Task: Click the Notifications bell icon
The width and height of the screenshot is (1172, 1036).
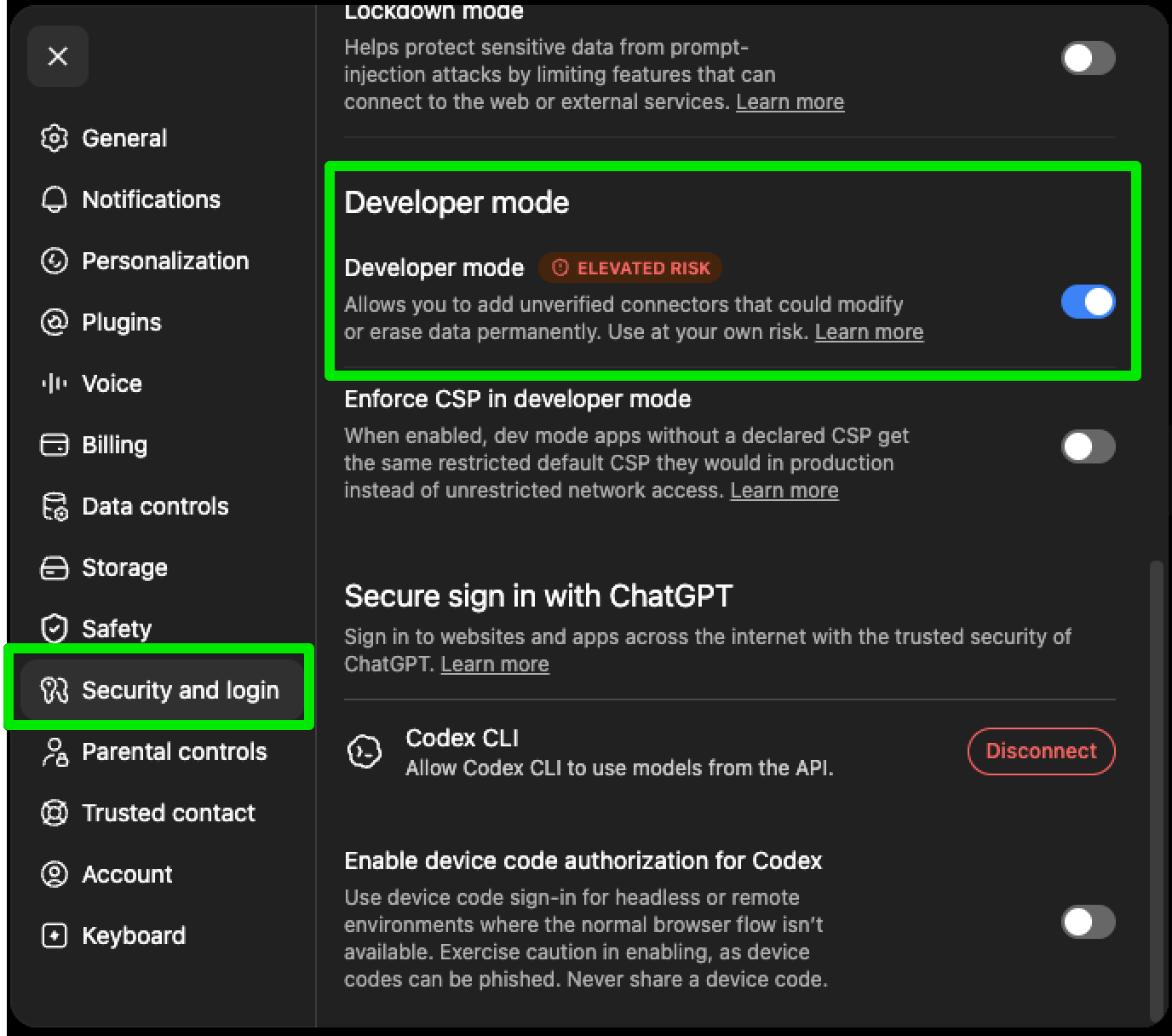Action: tap(55, 199)
